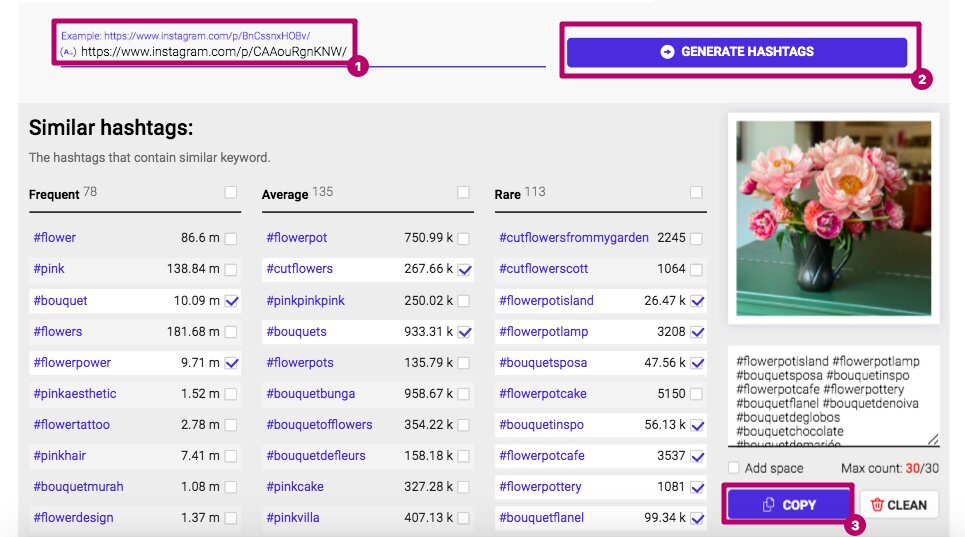Tick the #flowerpotcake checkbox
Viewport: 965px width, 537px height.
[696, 394]
